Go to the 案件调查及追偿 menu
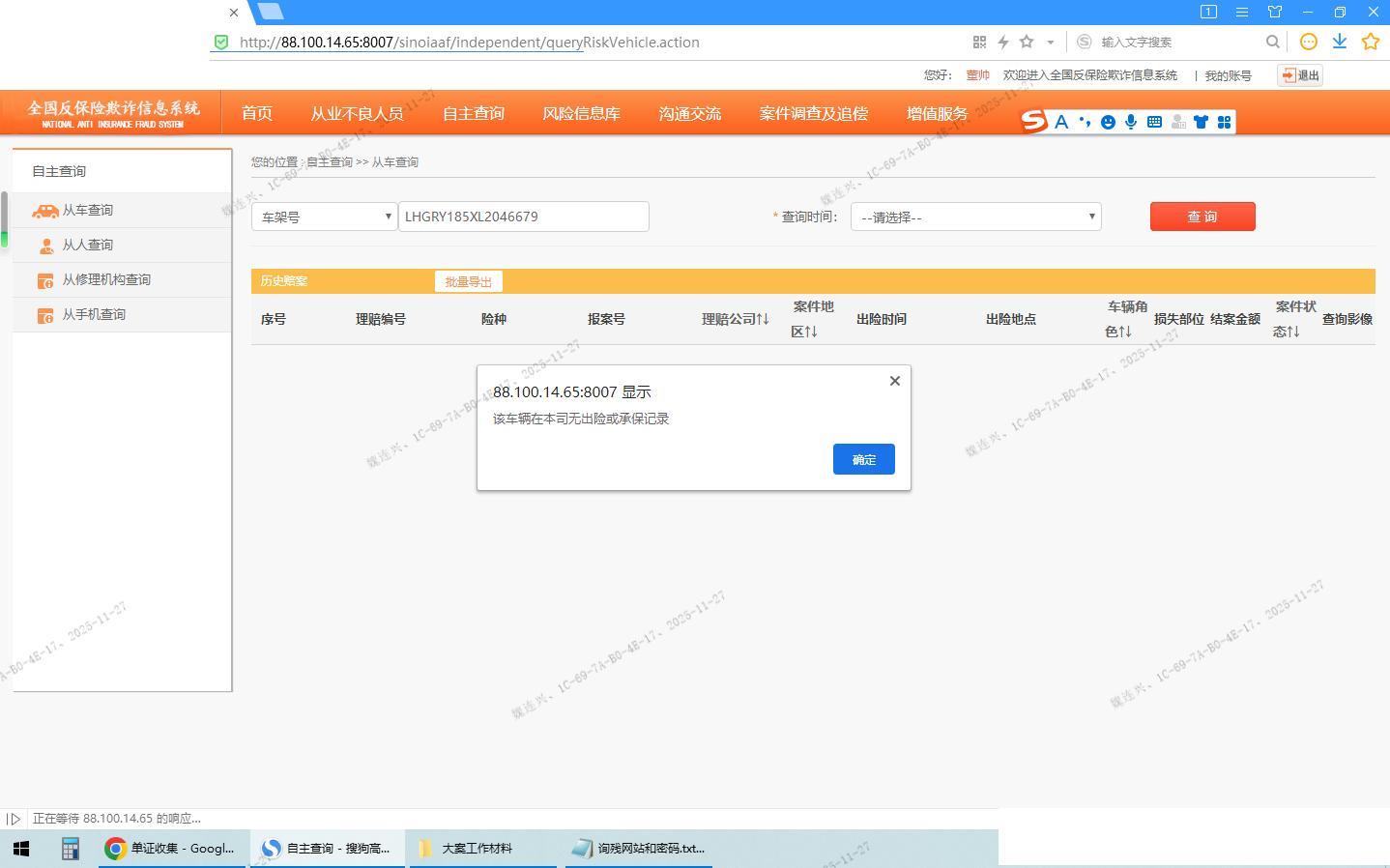The width and height of the screenshot is (1390, 868). [813, 113]
